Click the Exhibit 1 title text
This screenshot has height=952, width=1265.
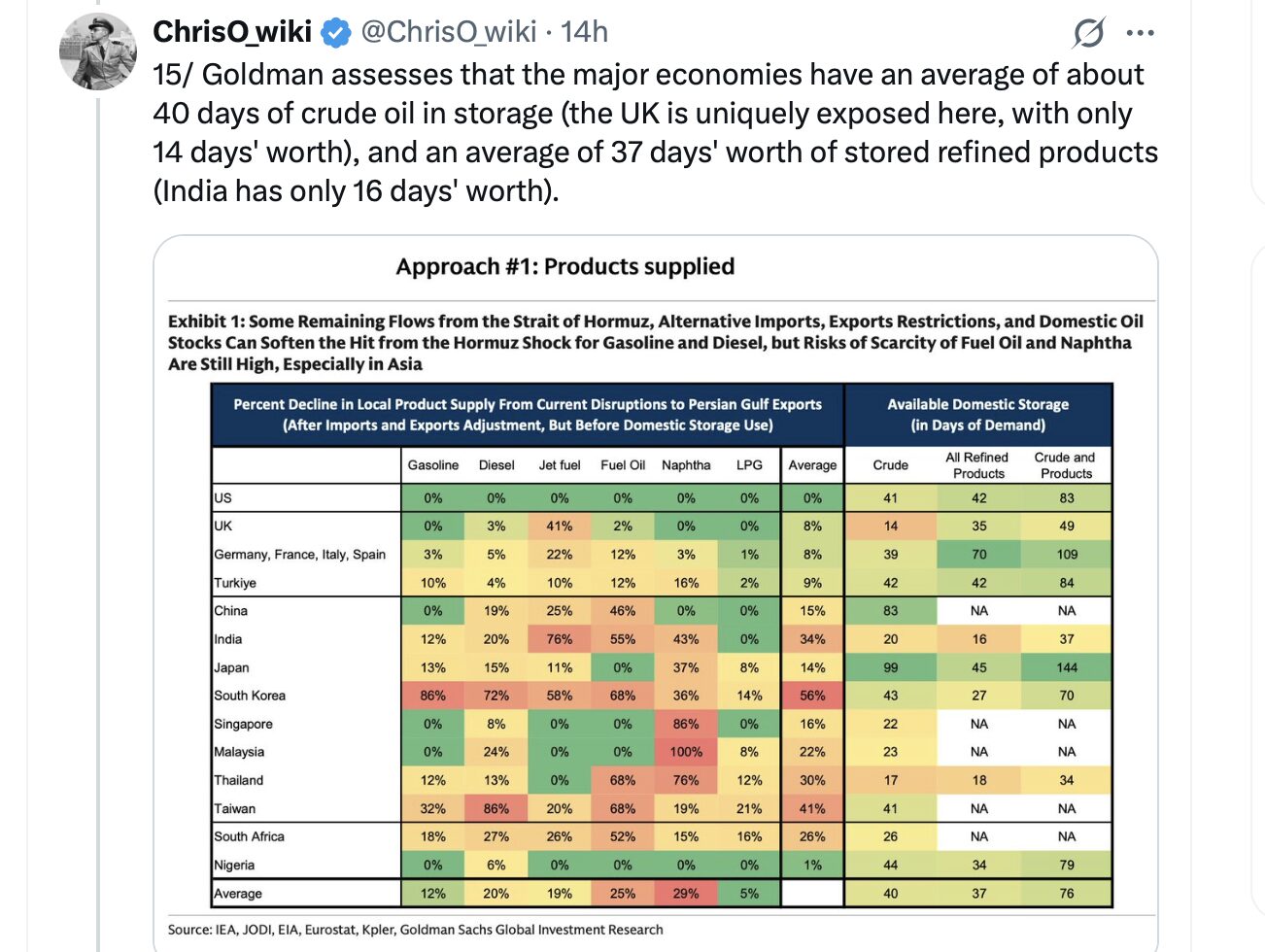tap(655, 342)
